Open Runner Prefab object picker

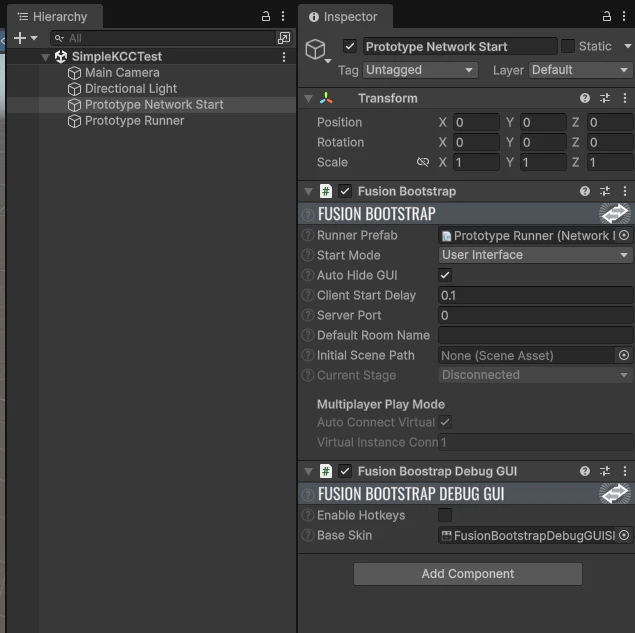click(x=624, y=235)
